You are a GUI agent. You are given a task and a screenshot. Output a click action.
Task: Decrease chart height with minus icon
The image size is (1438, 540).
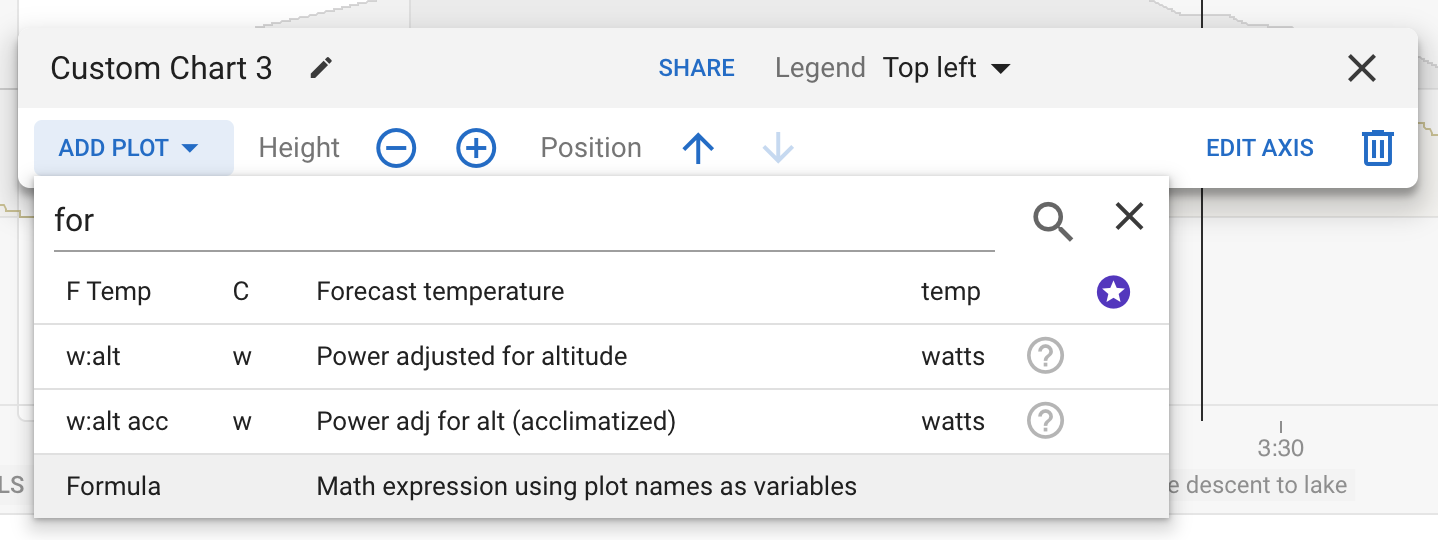pos(396,148)
